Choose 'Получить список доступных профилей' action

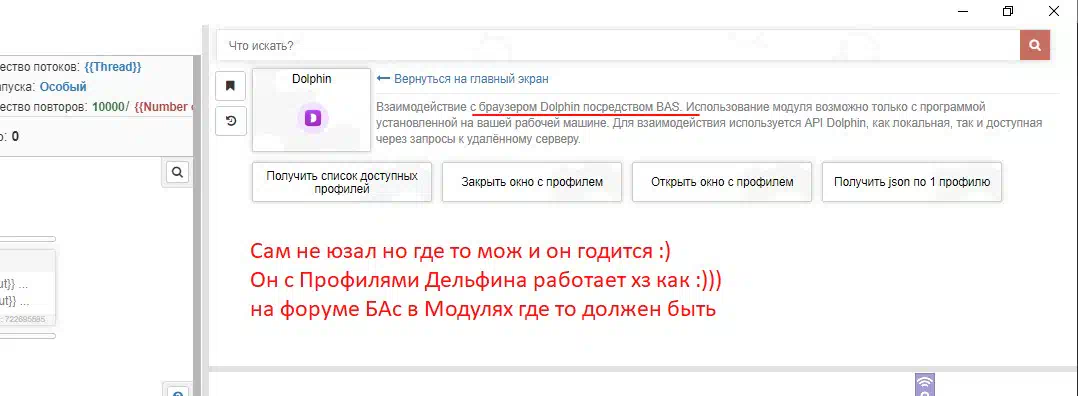coord(342,182)
